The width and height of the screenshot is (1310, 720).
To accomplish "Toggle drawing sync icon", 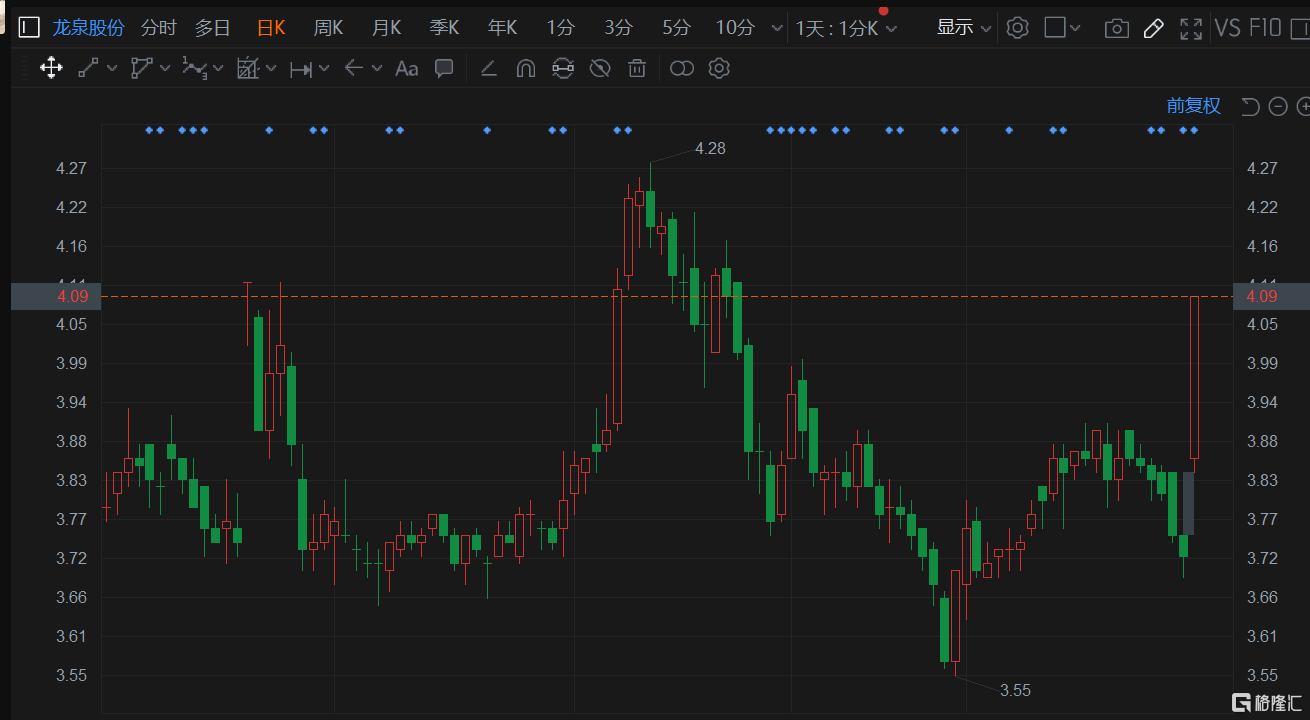I will [563, 68].
